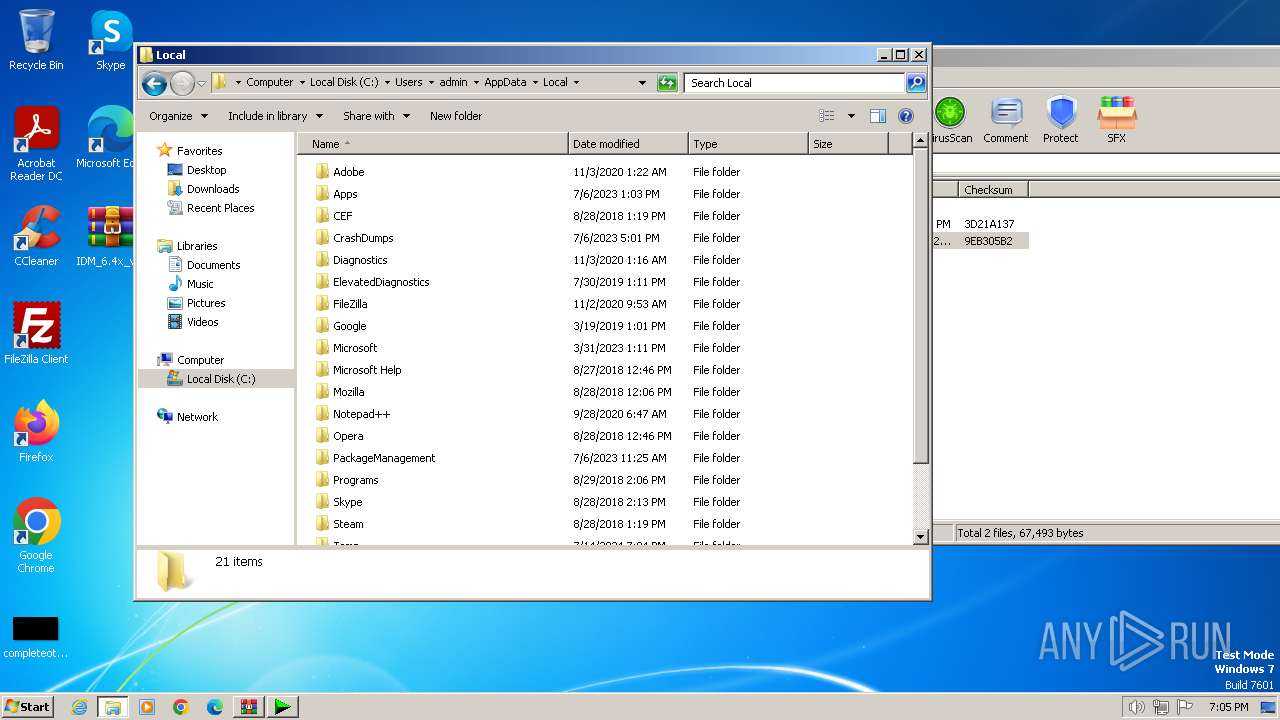The image size is (1280, 720).
Task: Select Recent Places in navigation pane
Action: tap(220, 208)
